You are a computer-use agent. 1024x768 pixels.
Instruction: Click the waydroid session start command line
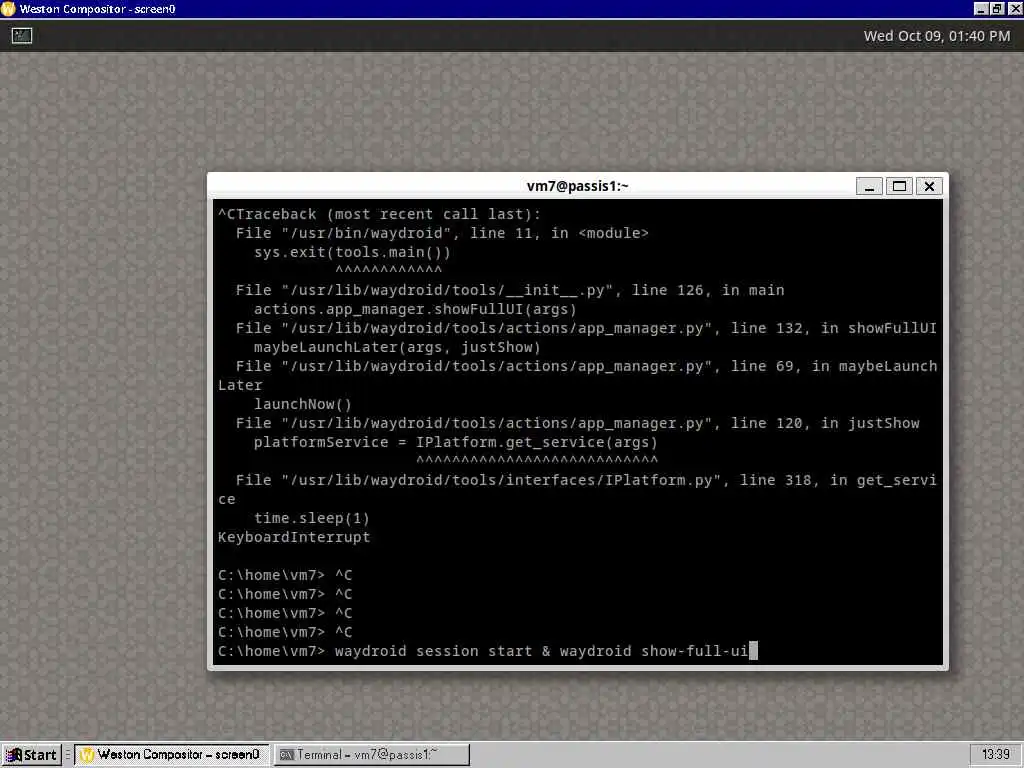488,651
